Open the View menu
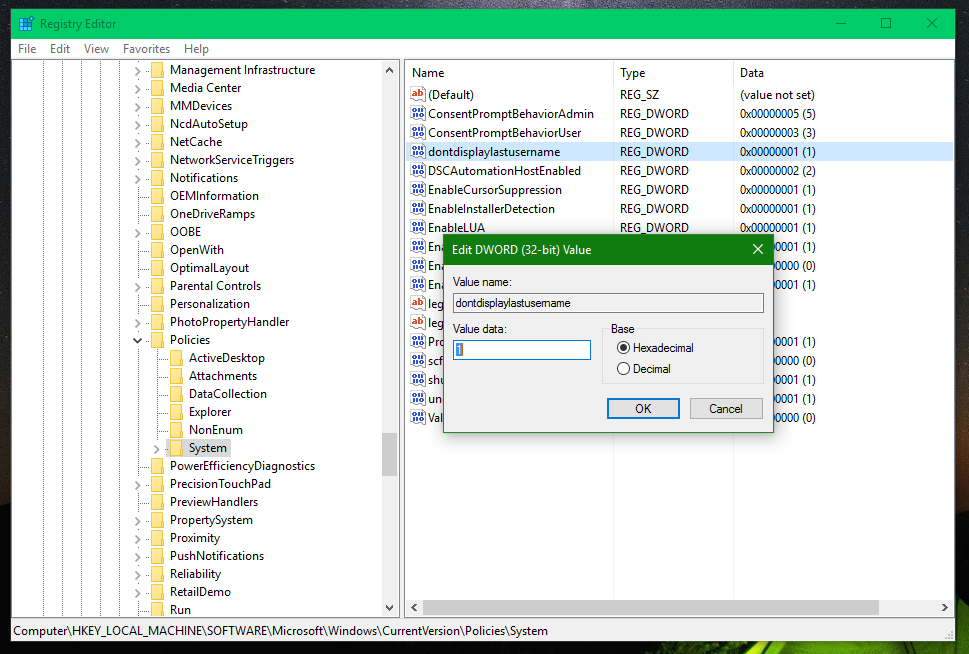The image size is (969, 654). [x=96, y=49]
